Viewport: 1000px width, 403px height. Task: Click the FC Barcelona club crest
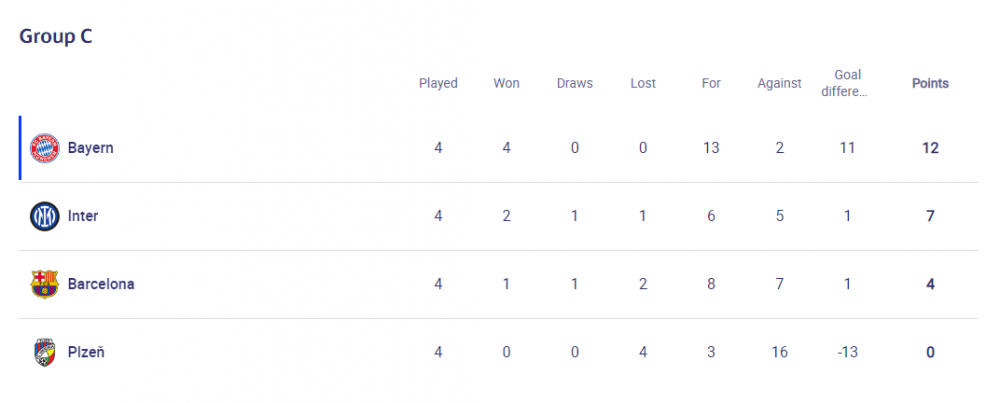coord(45,284)
